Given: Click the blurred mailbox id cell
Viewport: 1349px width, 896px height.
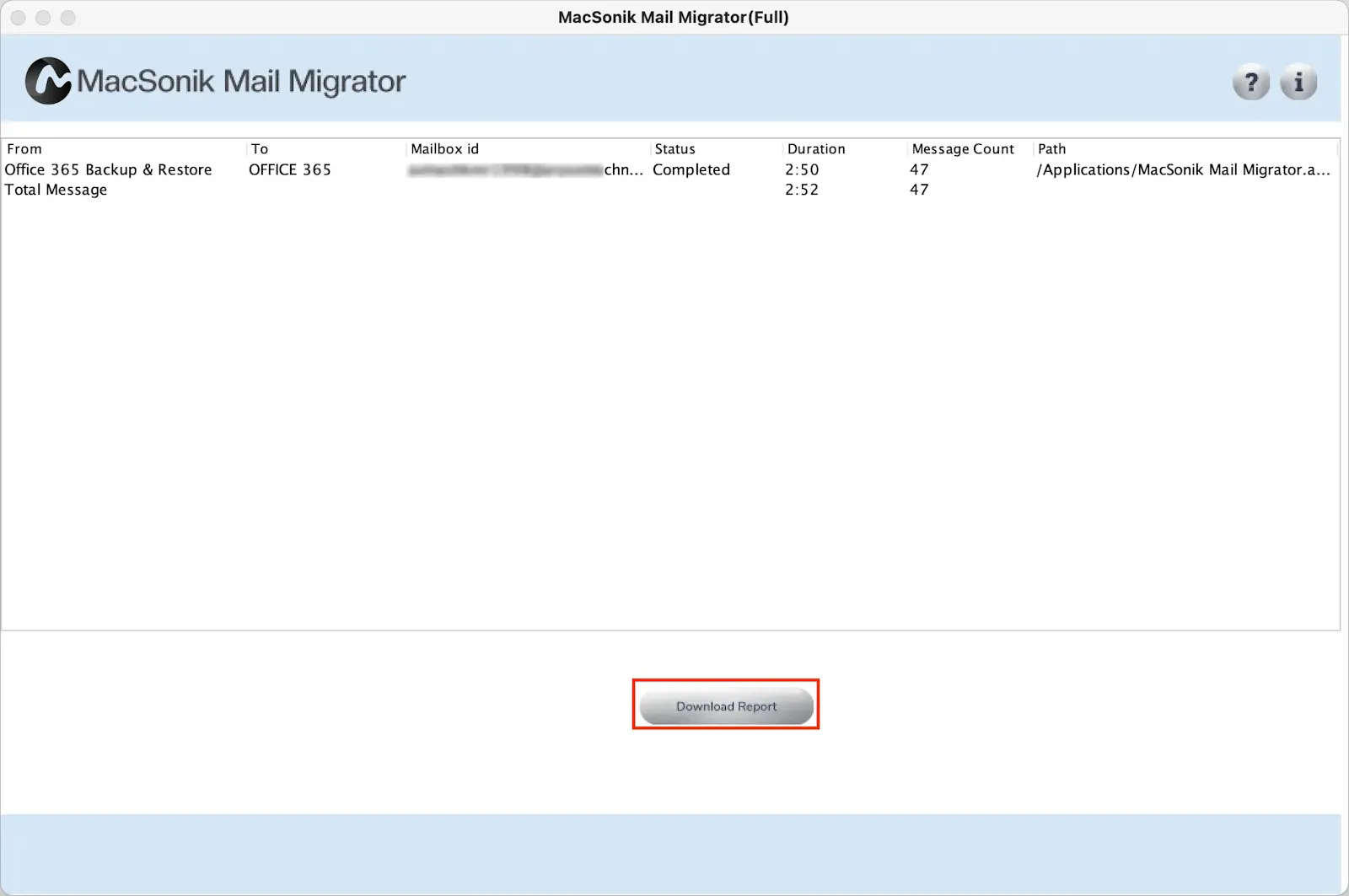Looking at the screenshot, I should (x=526, y=169).
